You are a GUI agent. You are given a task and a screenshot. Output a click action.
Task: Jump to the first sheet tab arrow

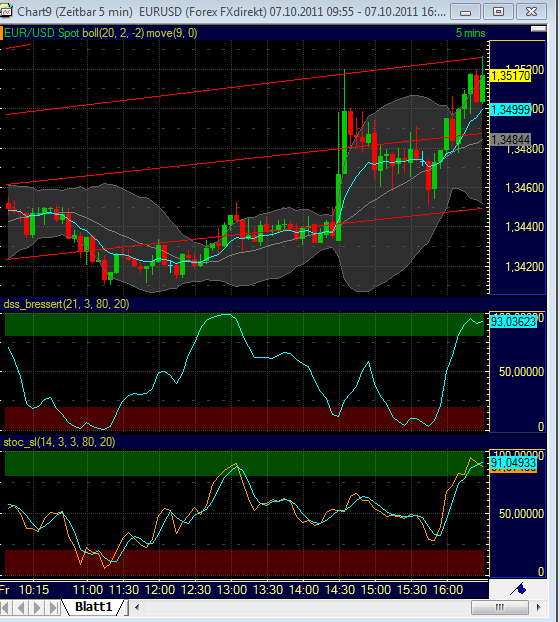6,607
